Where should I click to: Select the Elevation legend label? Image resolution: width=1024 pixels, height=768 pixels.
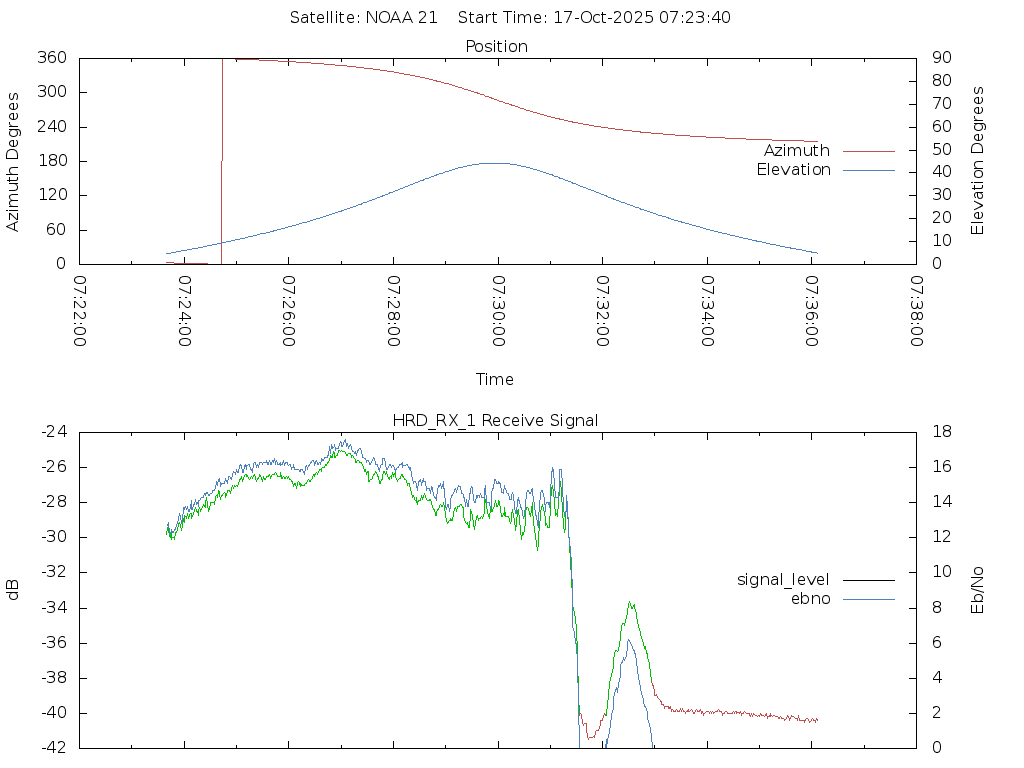click(793, 170)
